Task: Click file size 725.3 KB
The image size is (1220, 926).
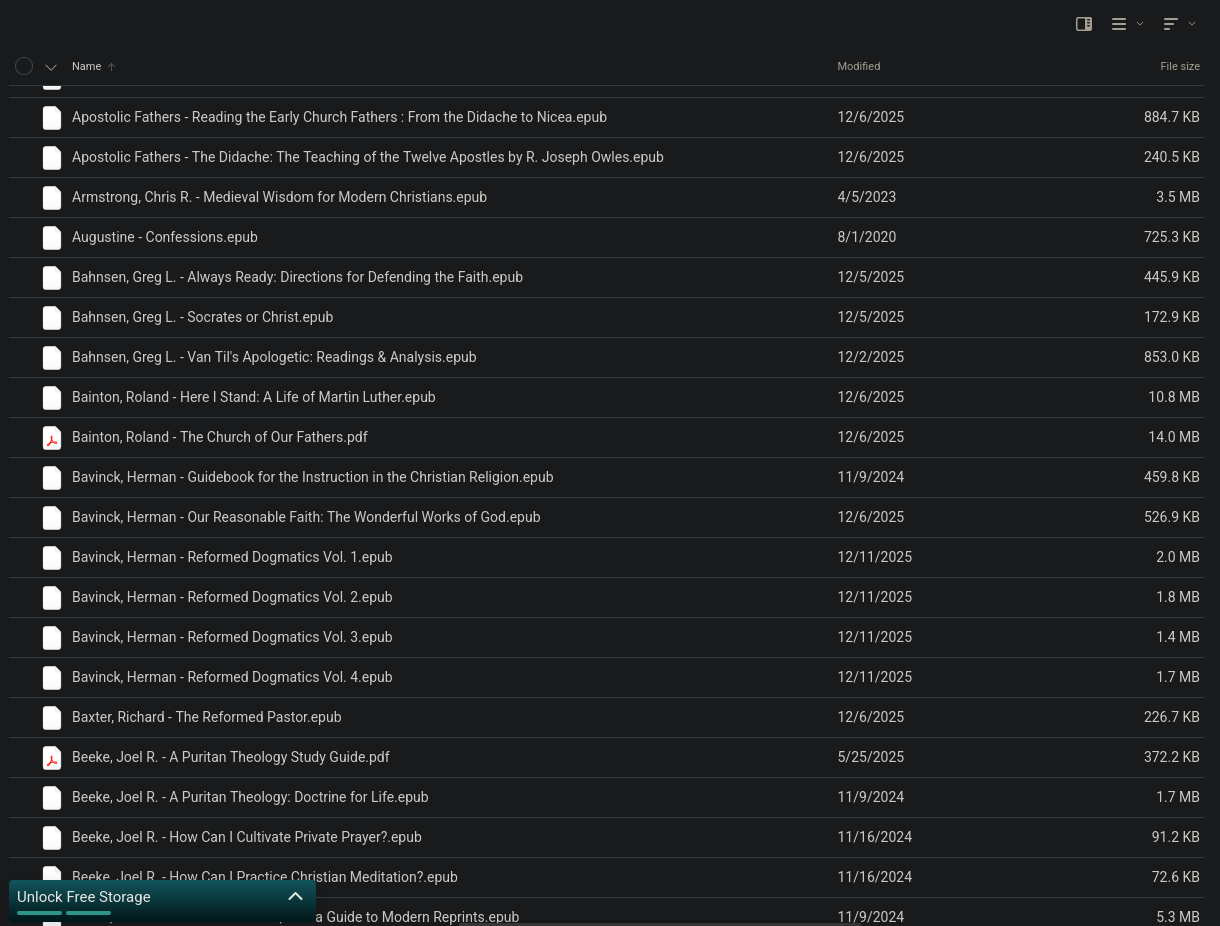Action: coord(1172,237)
